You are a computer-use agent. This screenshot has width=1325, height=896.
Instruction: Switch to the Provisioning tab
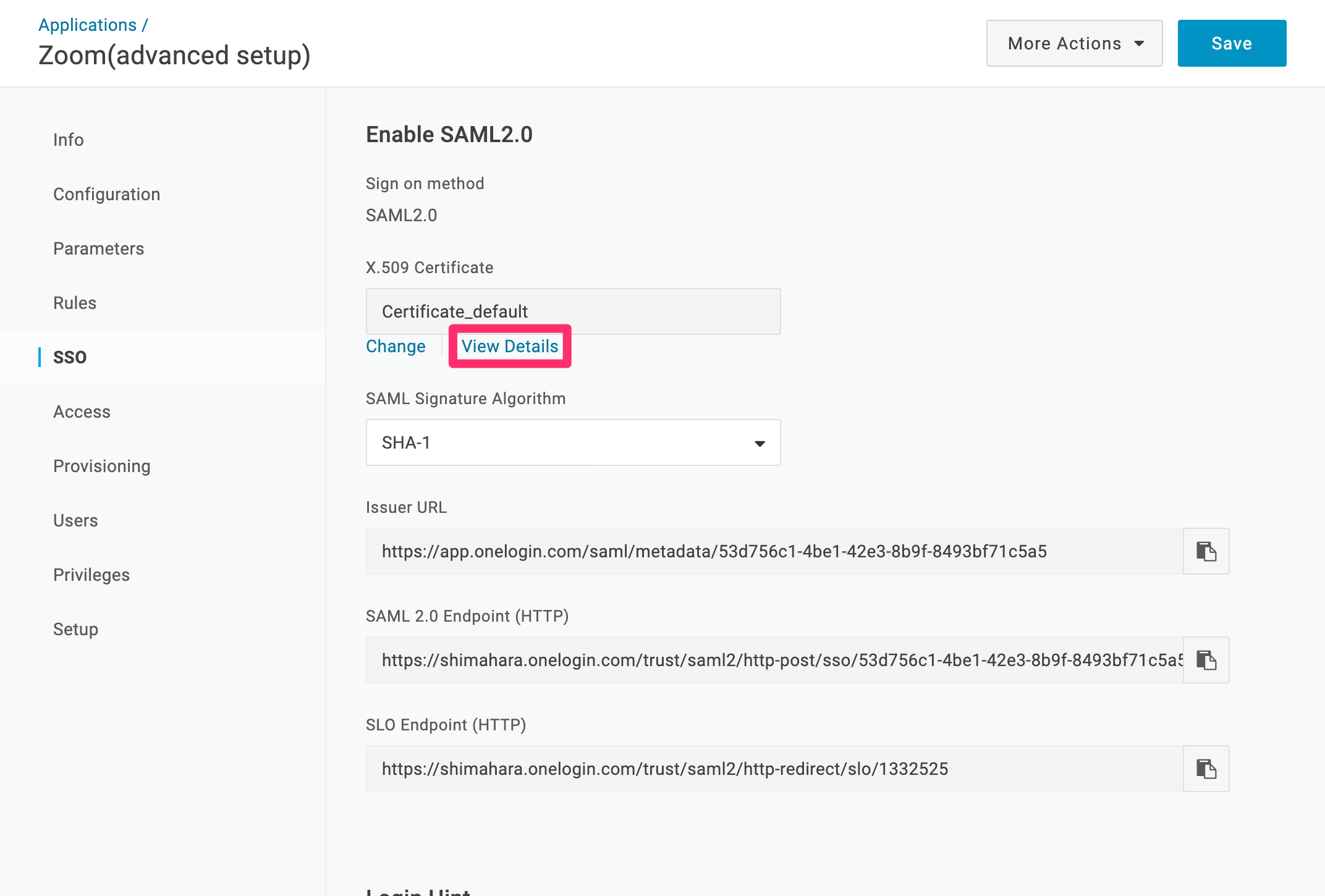[x=102, y=466]
